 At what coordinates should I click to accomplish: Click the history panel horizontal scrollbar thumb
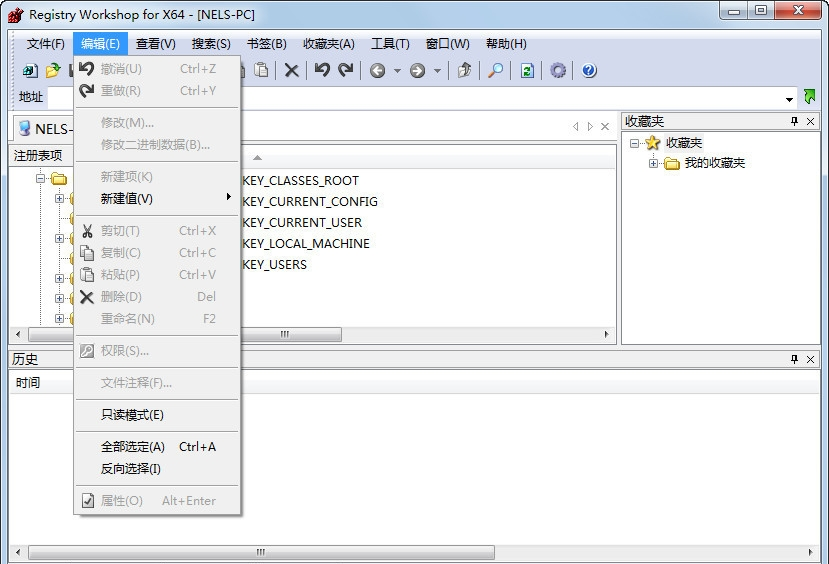(261, 552)
